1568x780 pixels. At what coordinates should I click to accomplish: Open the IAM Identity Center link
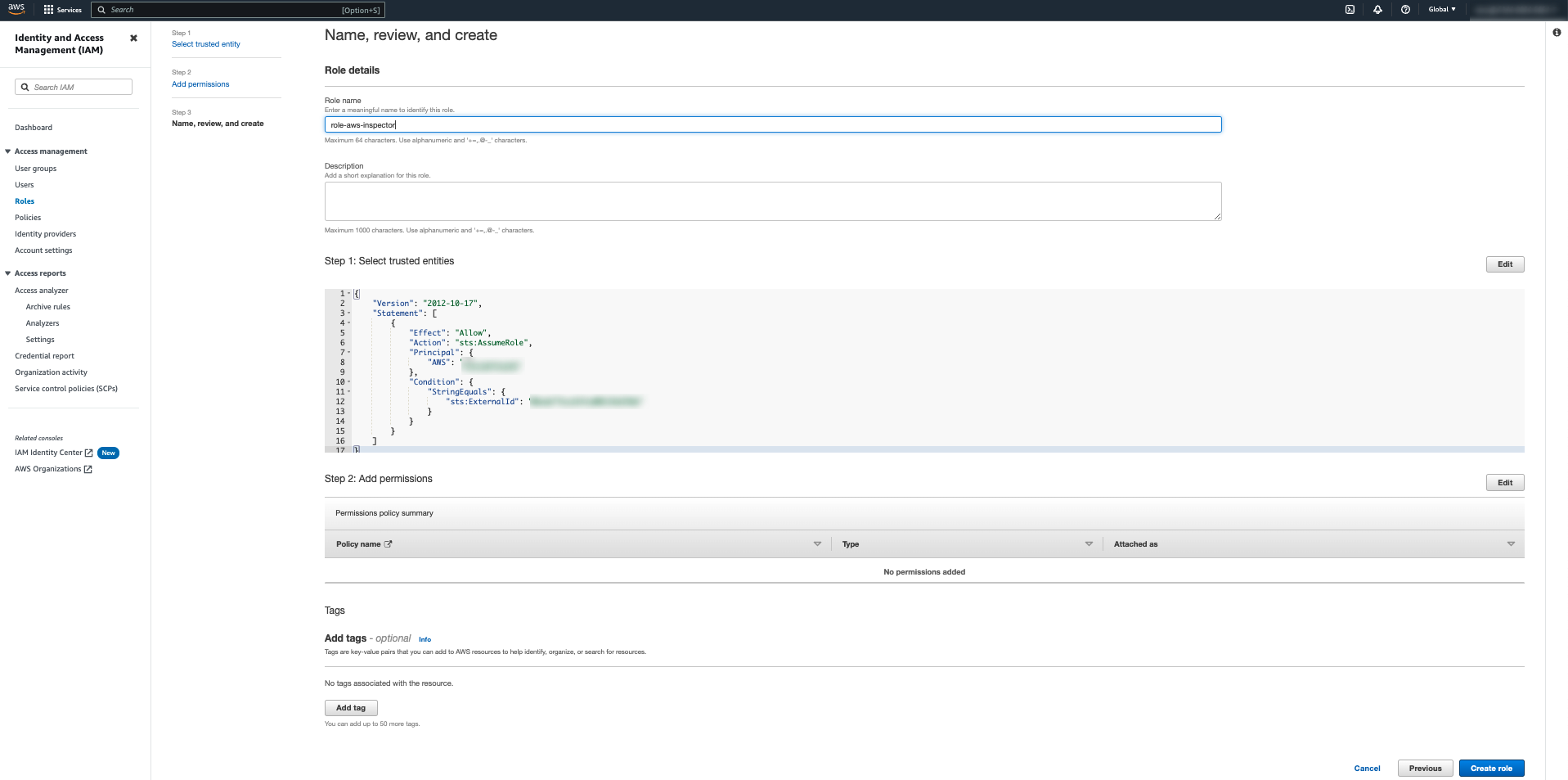[49, 453]
